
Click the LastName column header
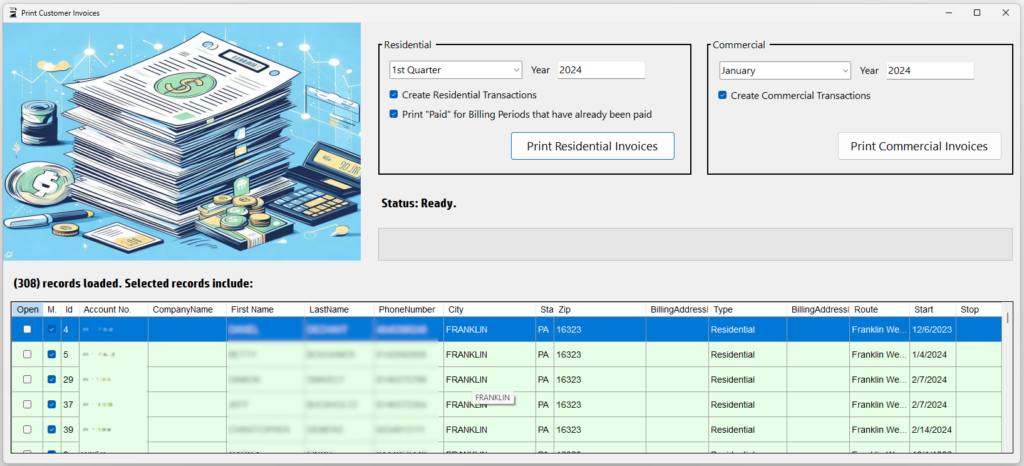pyautogui.click(x=338, y=310)
